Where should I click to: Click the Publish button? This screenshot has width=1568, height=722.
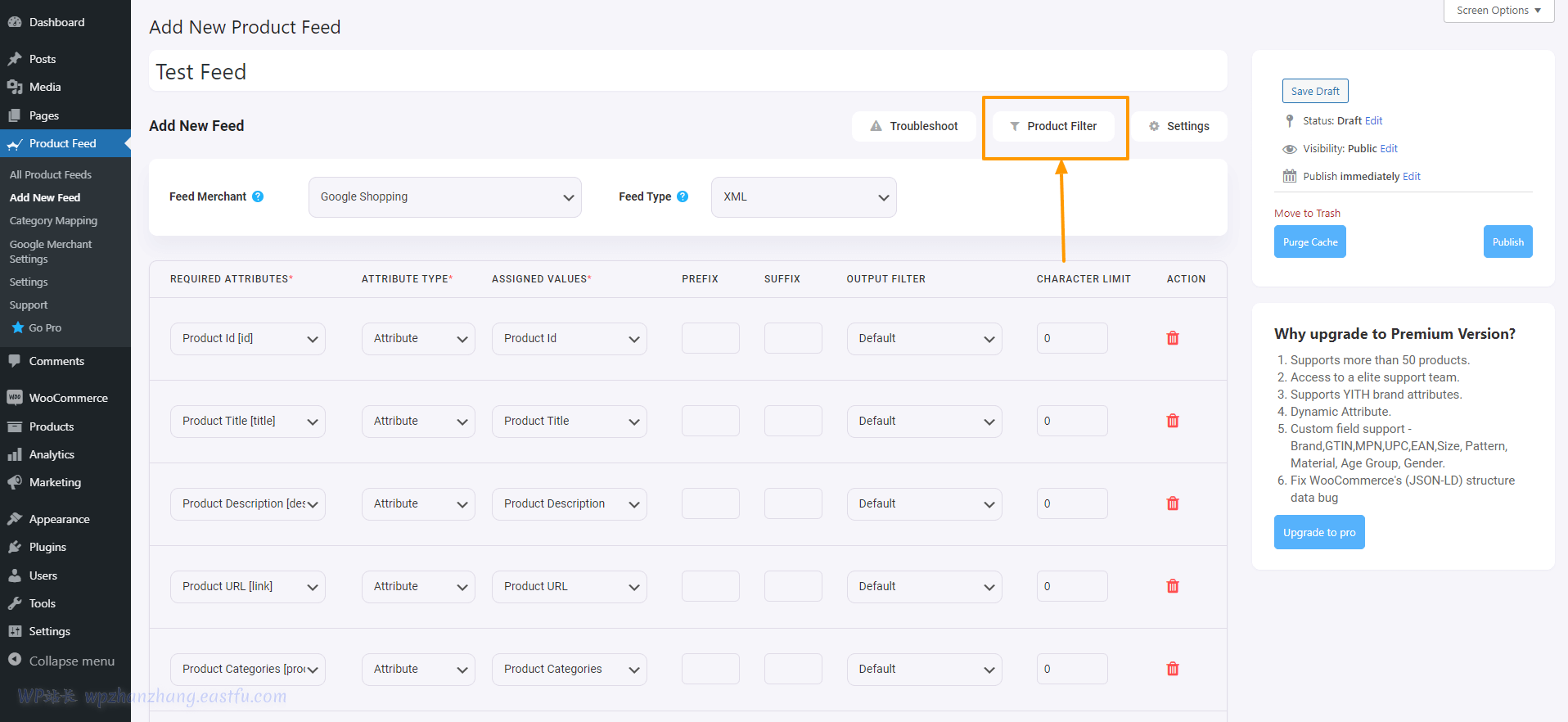1507,242
